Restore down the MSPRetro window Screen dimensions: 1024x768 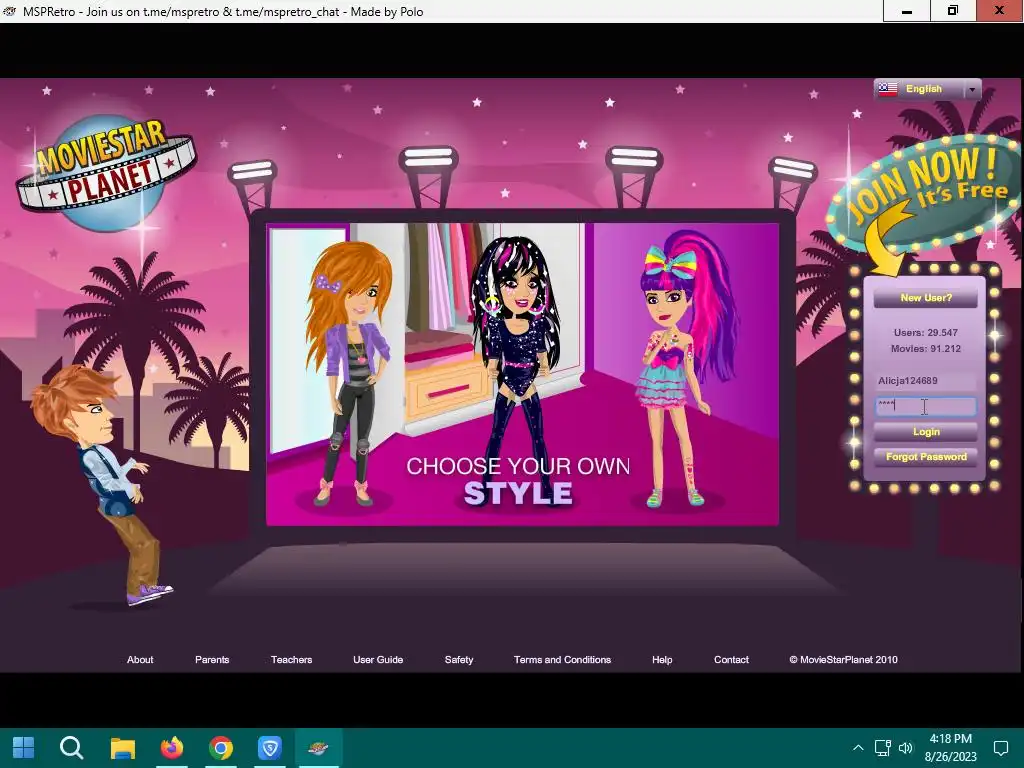pyautogui.click(x=953, y=11)
